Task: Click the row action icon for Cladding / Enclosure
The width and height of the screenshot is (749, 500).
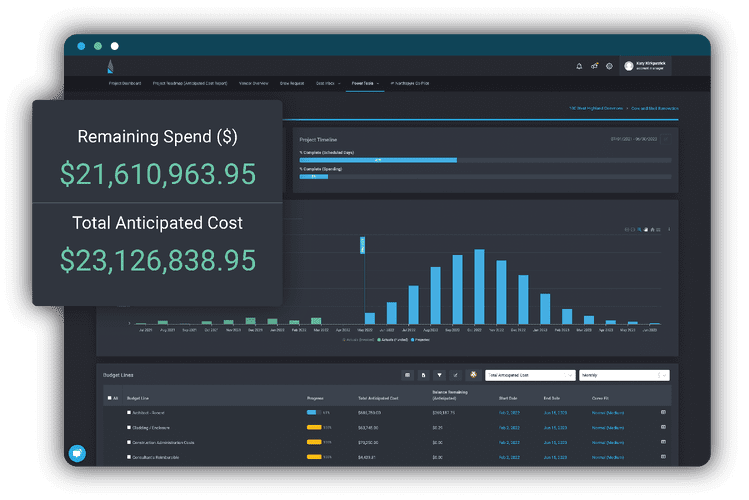Action: point(663,427)
